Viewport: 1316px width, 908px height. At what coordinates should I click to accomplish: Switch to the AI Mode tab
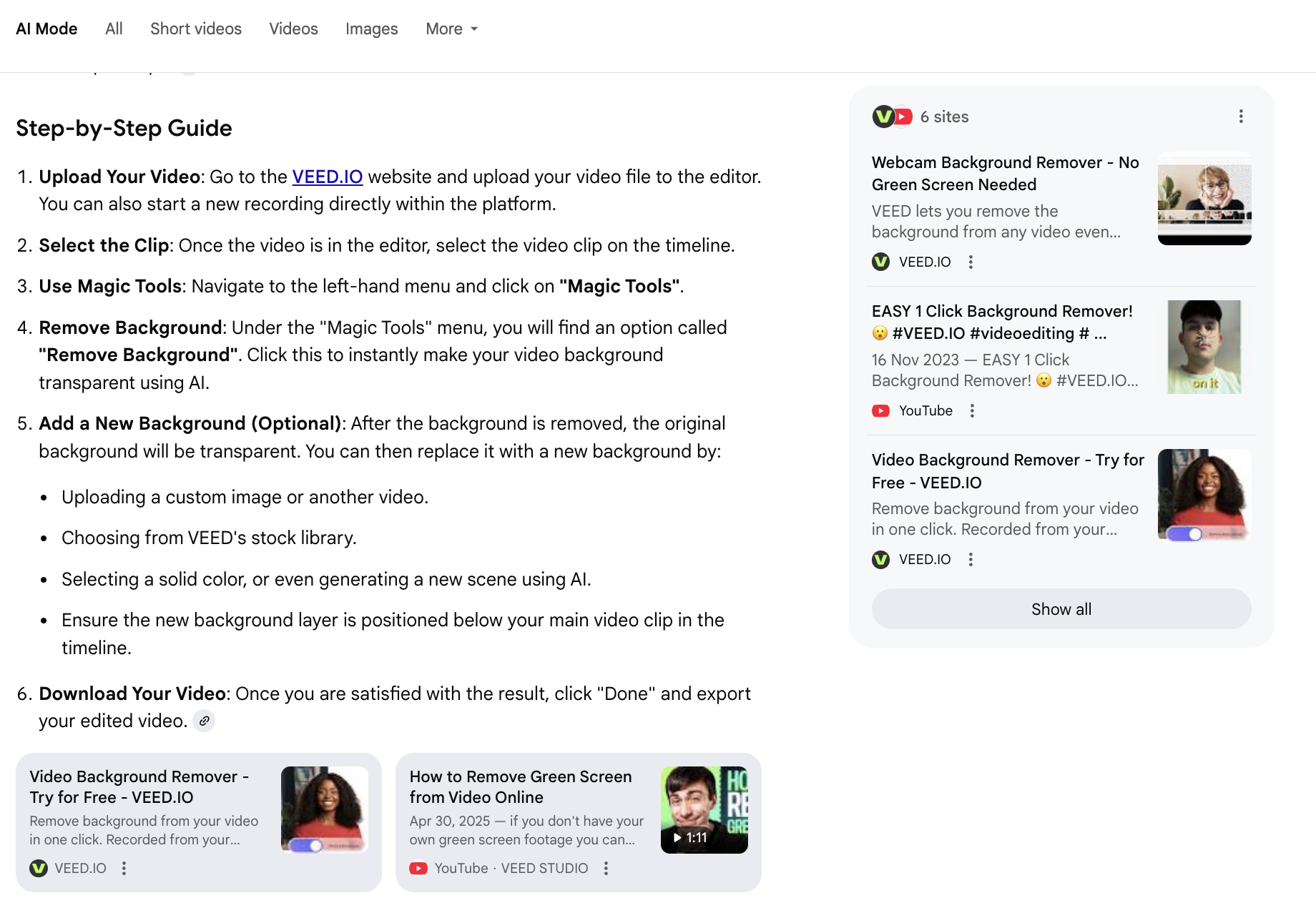pos(46,29)
